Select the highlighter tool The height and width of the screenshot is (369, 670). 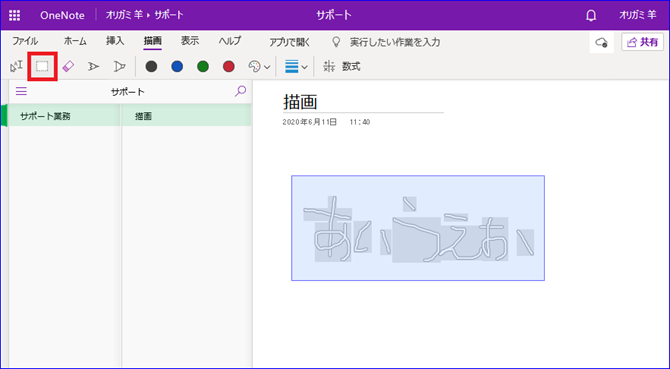pos(120,66)
